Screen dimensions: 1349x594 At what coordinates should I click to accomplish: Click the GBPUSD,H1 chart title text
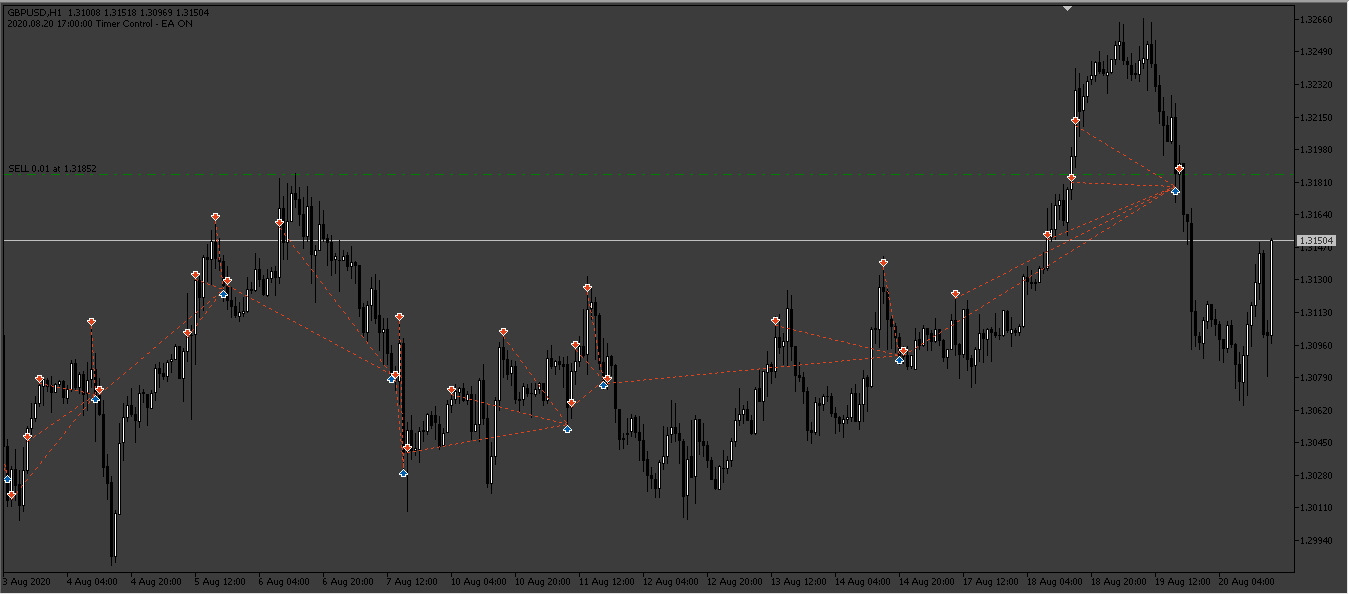(34, 12)
